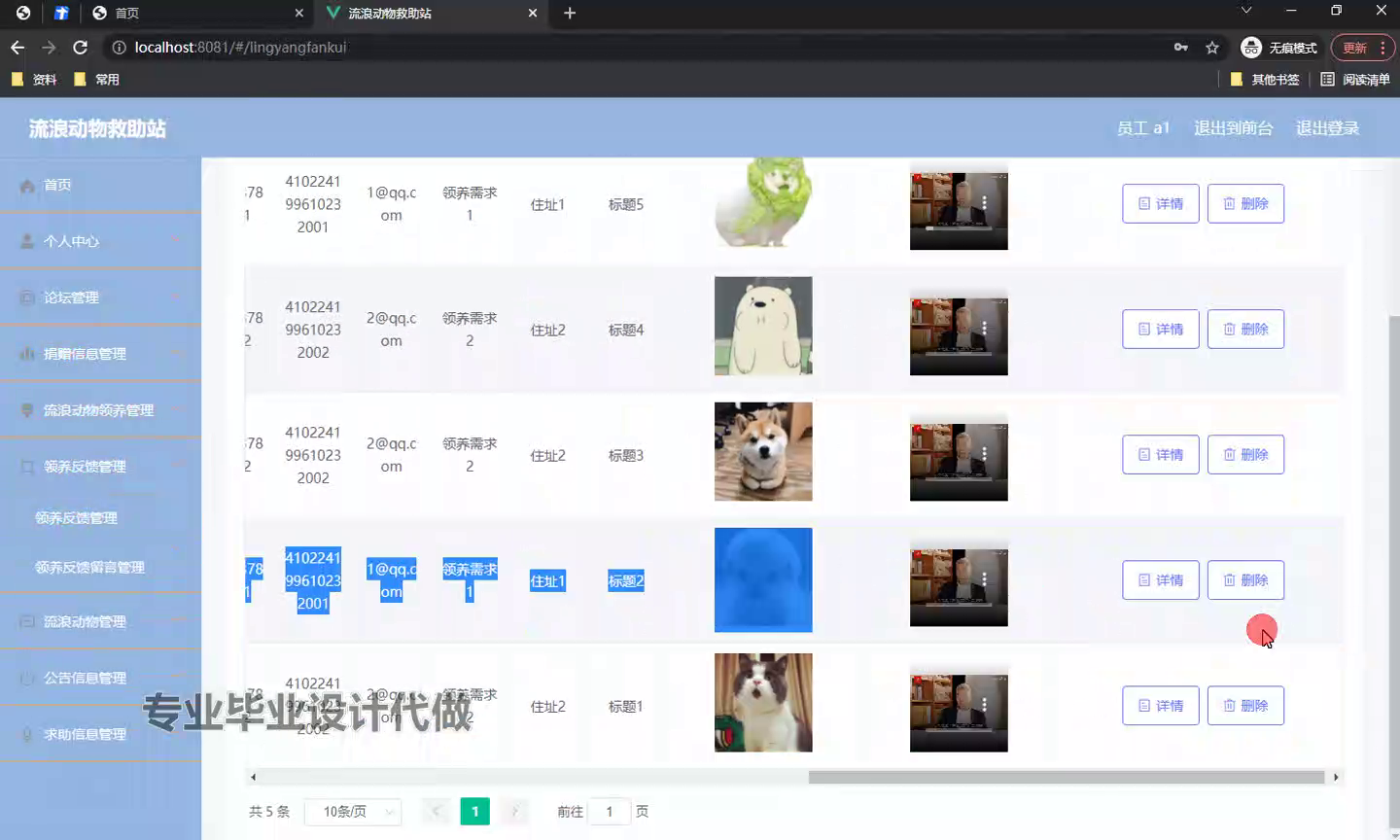
Task: Click the address bar URL
Action: click(240, 47)
